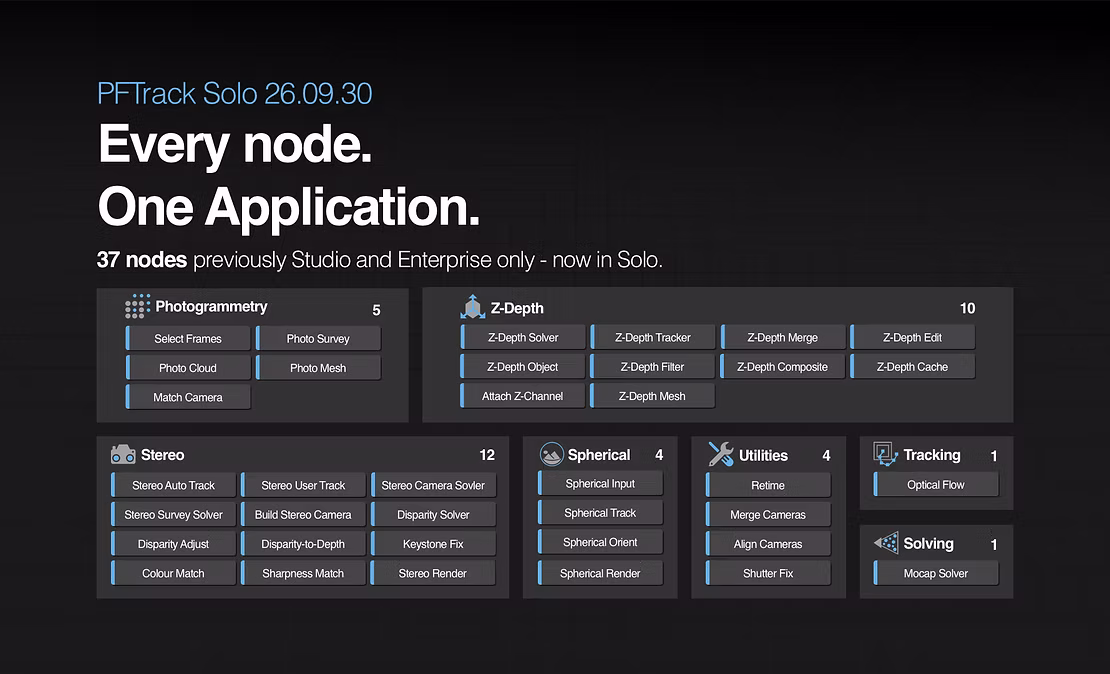Open the Z-Depth Tracker node
1110x674 pixels.
coord(653,337)
